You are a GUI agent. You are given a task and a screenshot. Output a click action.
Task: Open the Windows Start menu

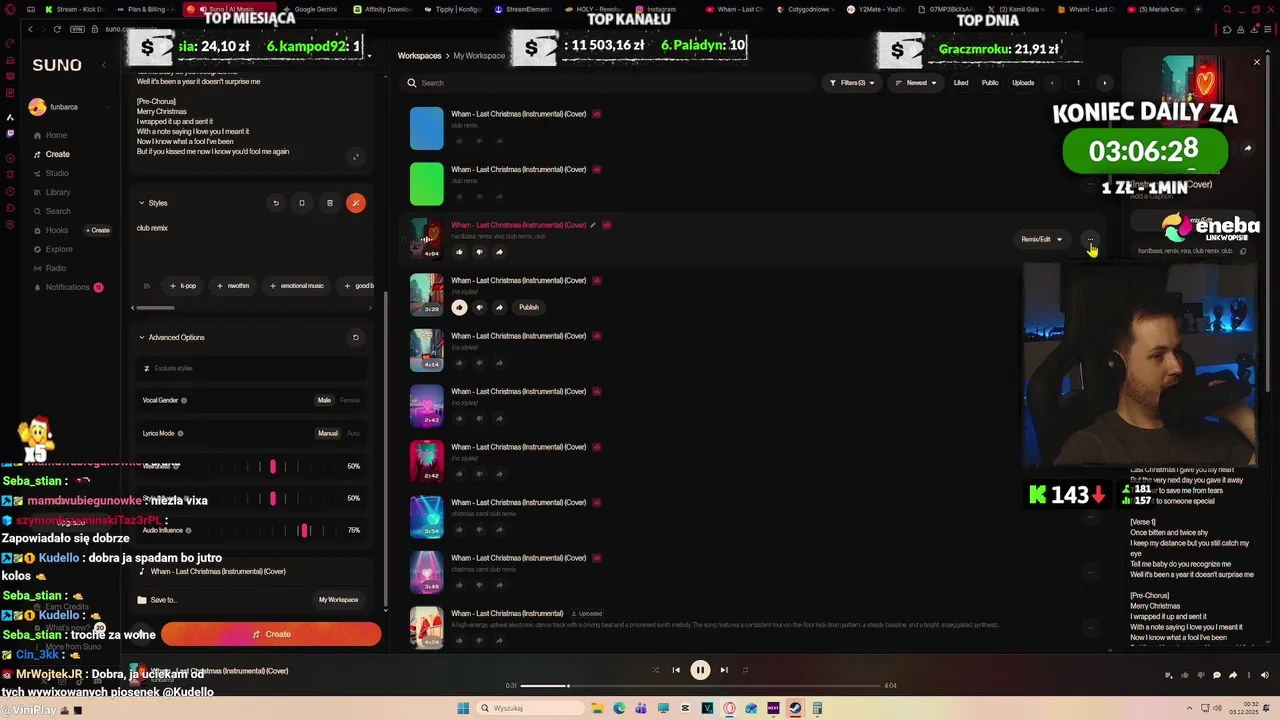pyautogui.click(x=463, y=708)
